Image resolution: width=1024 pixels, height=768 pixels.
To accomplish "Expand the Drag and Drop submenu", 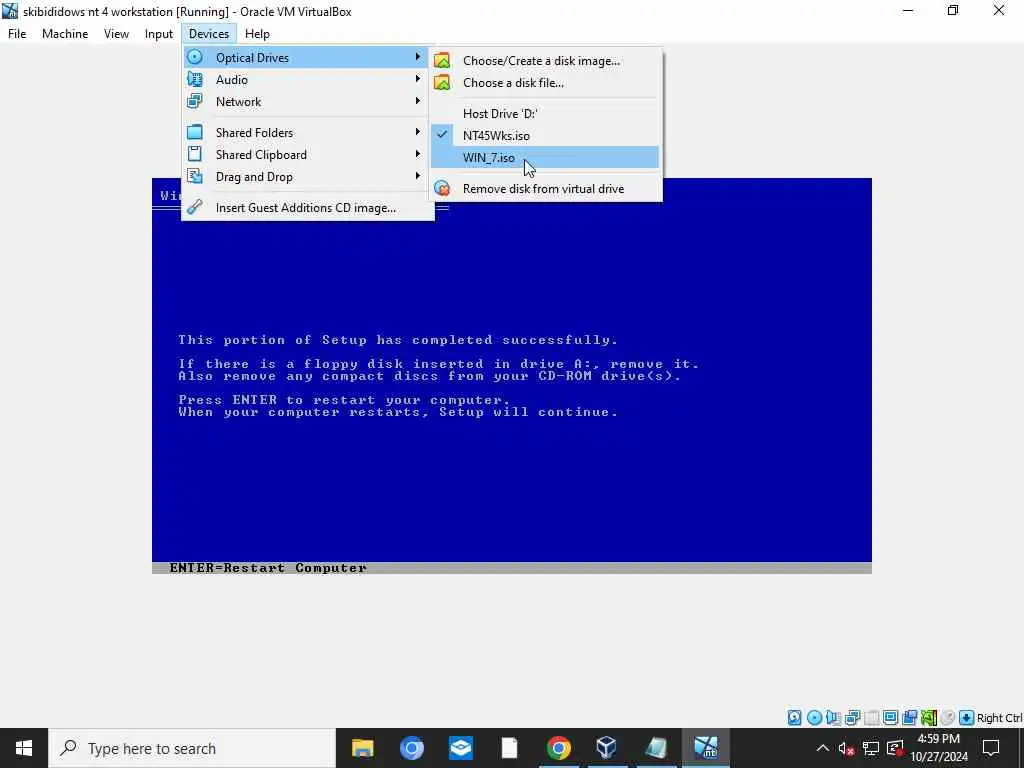I will tap(417, 176).
